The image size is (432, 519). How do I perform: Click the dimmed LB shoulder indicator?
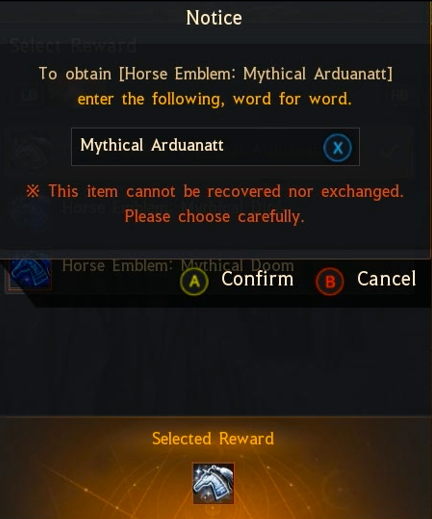point(29,96)
